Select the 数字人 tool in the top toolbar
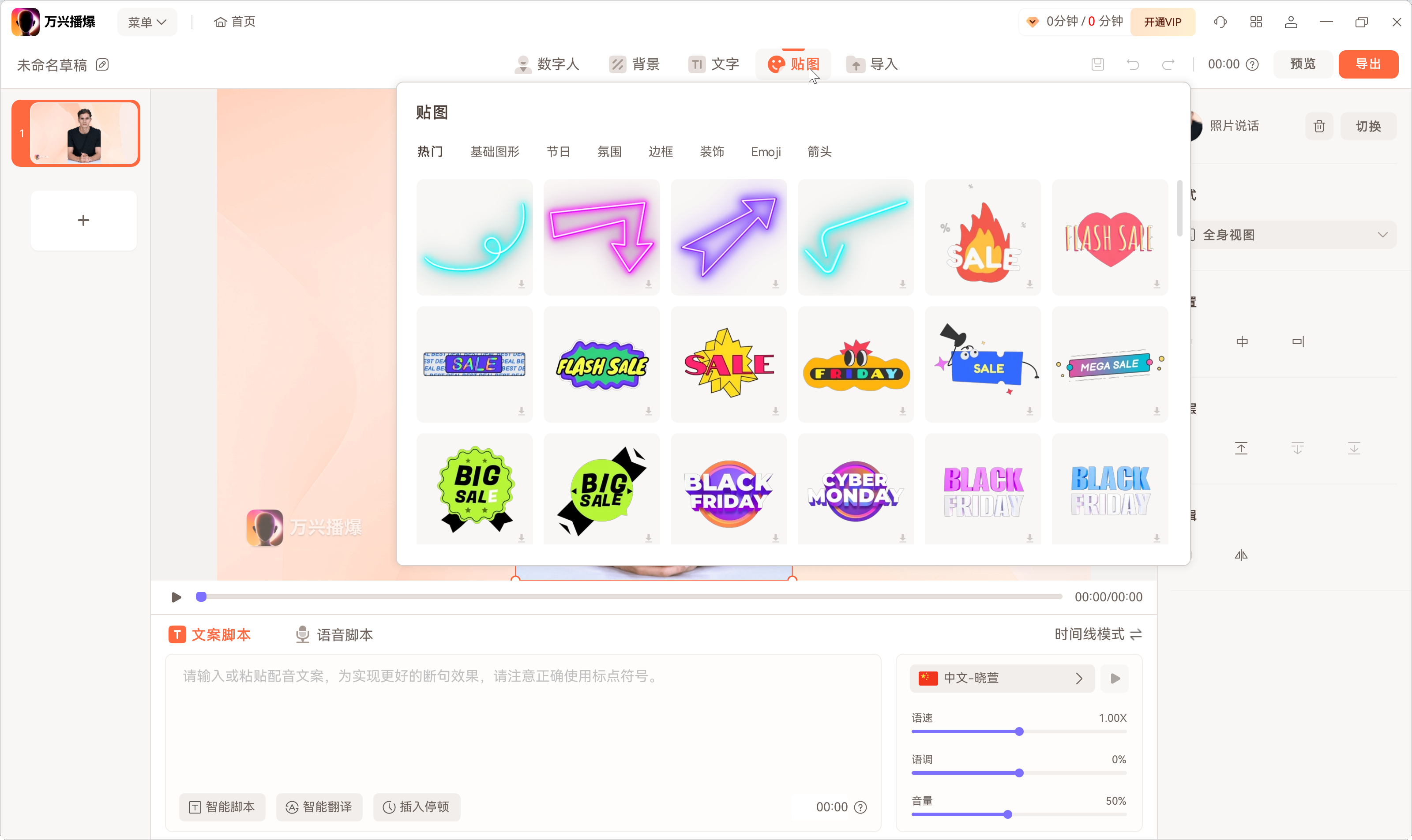 pos(547,64)
